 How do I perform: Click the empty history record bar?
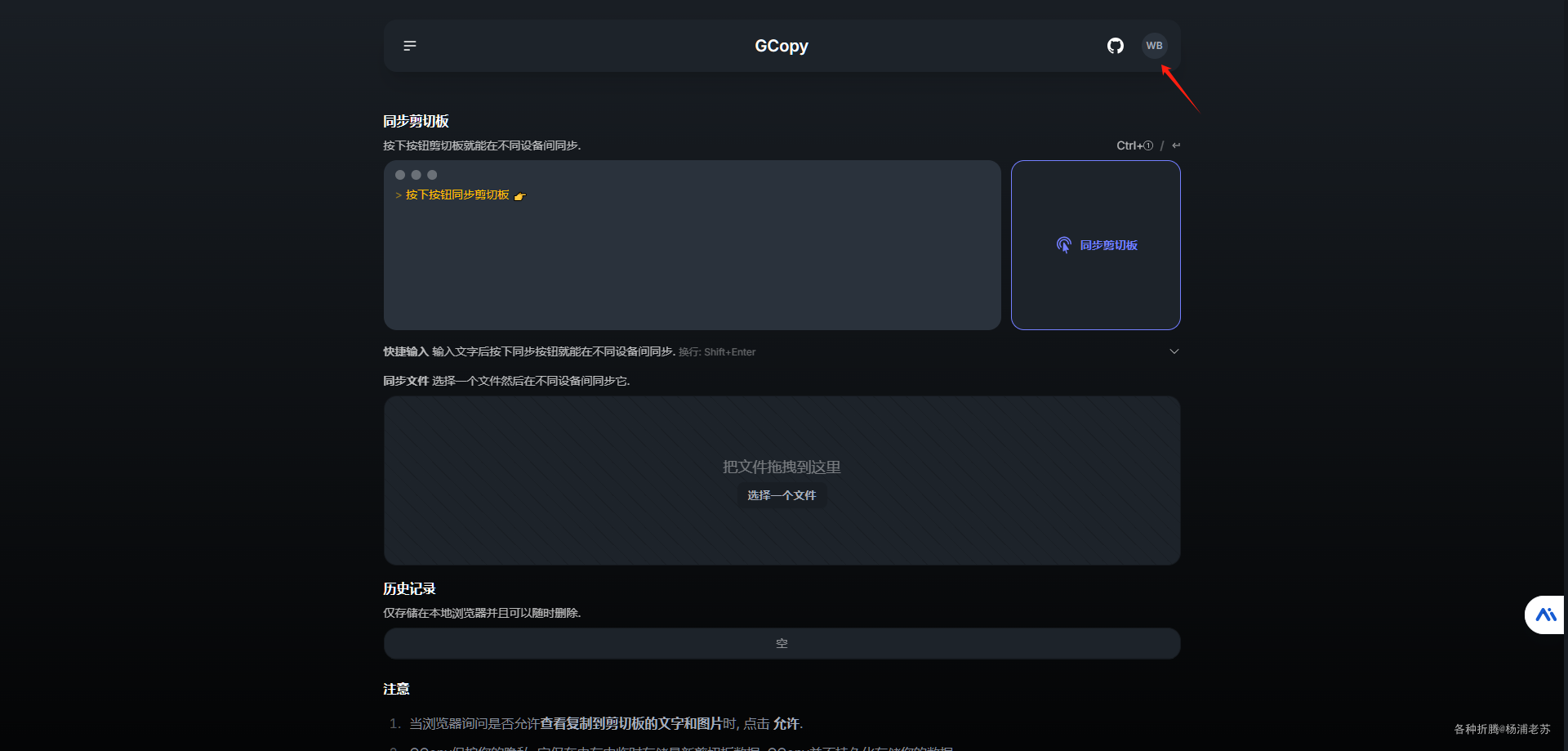(x=782, y=644)
